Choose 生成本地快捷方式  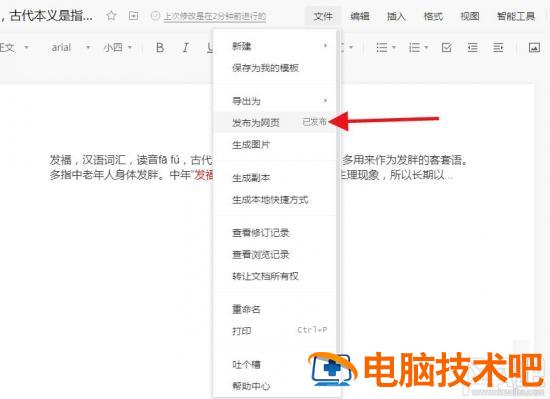click(275, 200)
